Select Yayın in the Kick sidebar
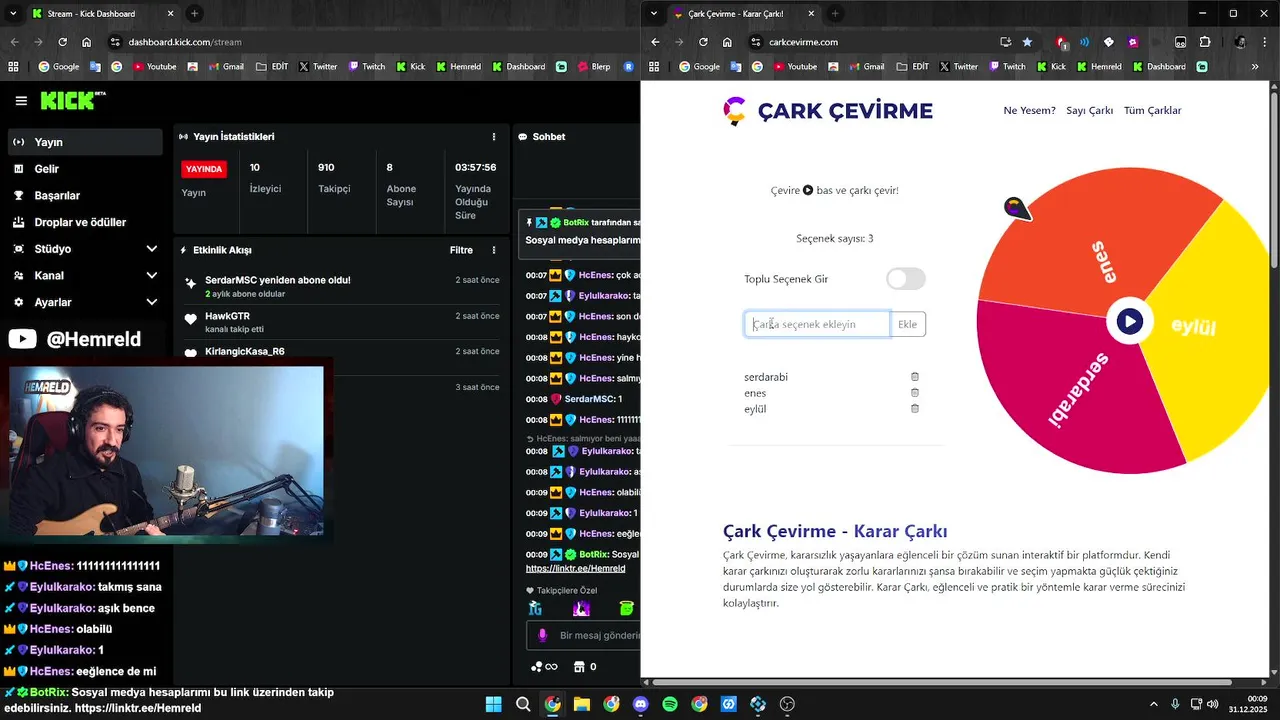This screenshot has height=720, width=1280. [x=84, y=142]
